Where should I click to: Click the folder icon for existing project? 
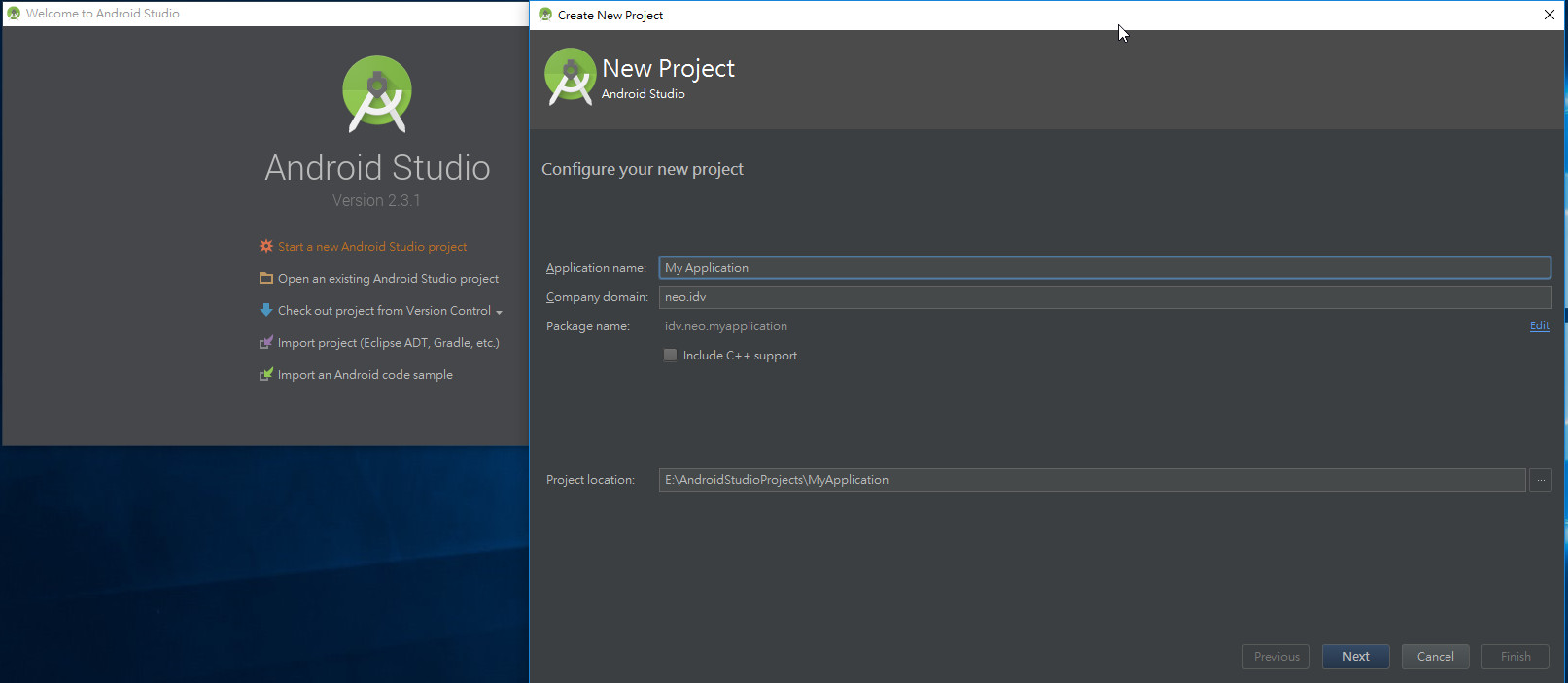pos(266,278)
